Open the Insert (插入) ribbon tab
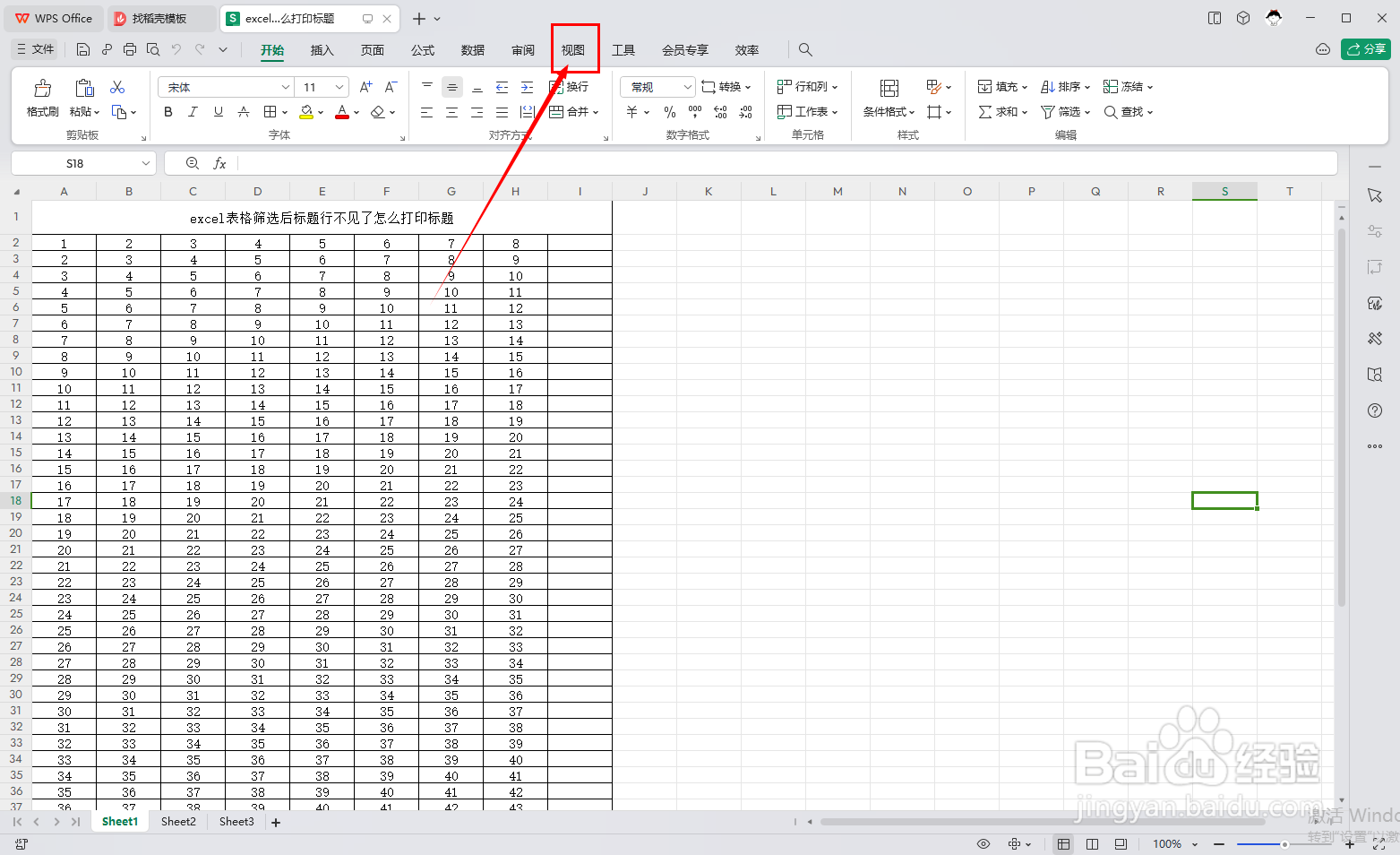Screen dimensions: 1400x855 click(x=322, y=50)
